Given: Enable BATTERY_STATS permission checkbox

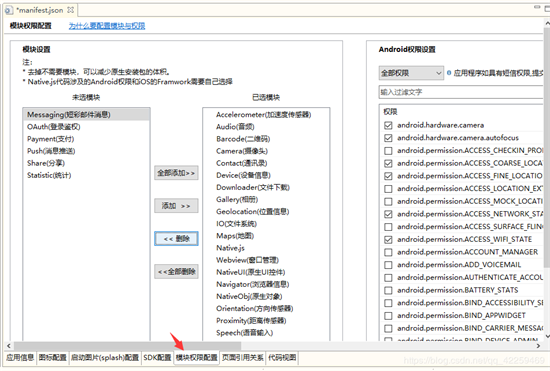Looking at the screenshot, I should (x=388, y=290).
